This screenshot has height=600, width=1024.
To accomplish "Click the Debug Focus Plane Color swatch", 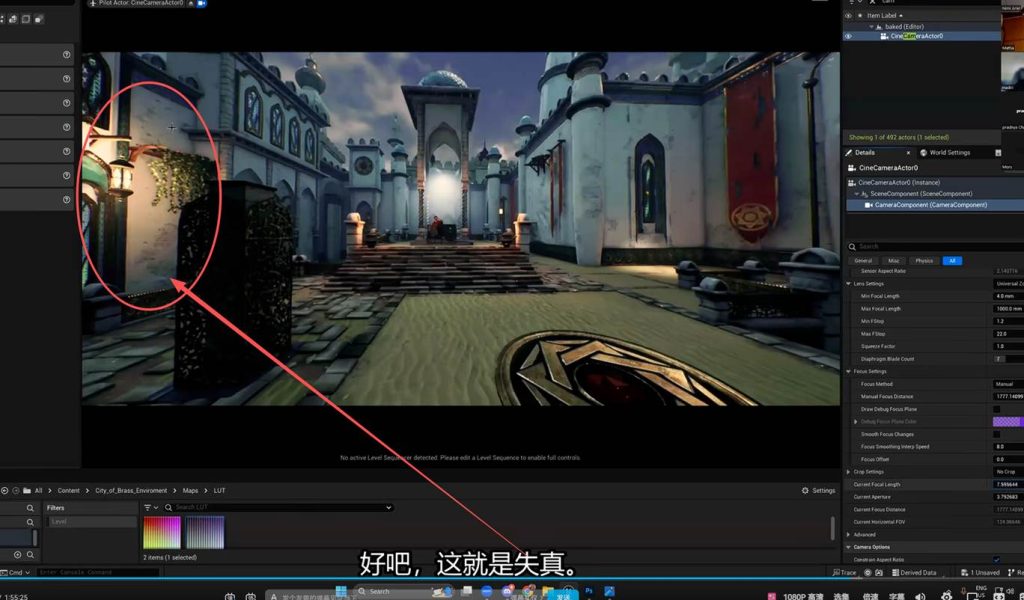I will (x=1007, y=422).
